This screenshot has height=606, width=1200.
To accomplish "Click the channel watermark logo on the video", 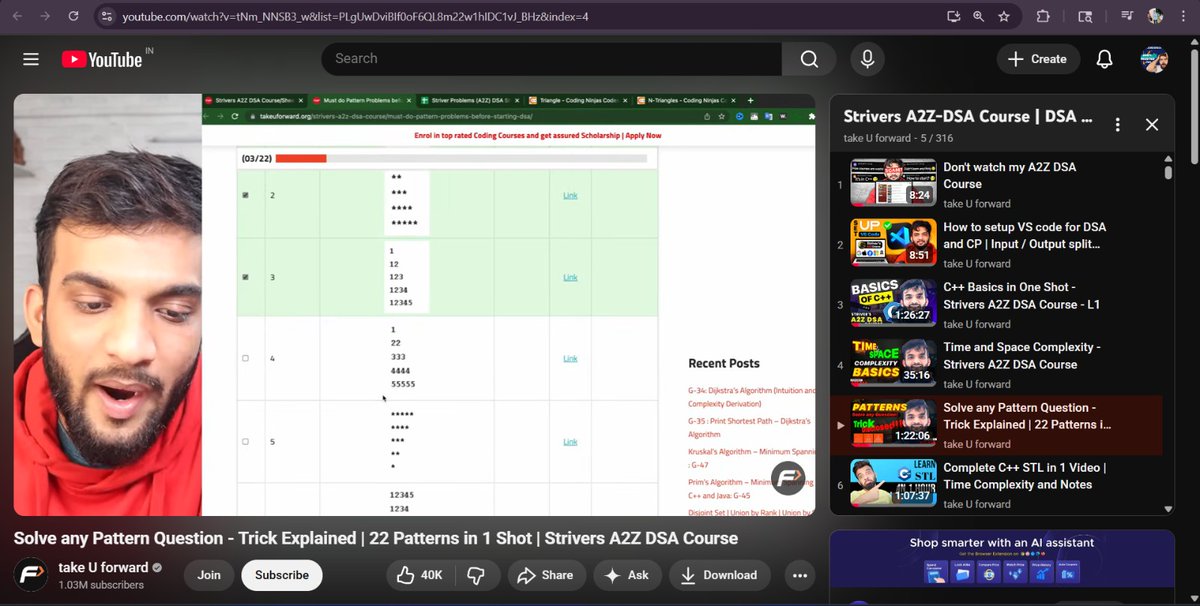I will tap(787, 479).
